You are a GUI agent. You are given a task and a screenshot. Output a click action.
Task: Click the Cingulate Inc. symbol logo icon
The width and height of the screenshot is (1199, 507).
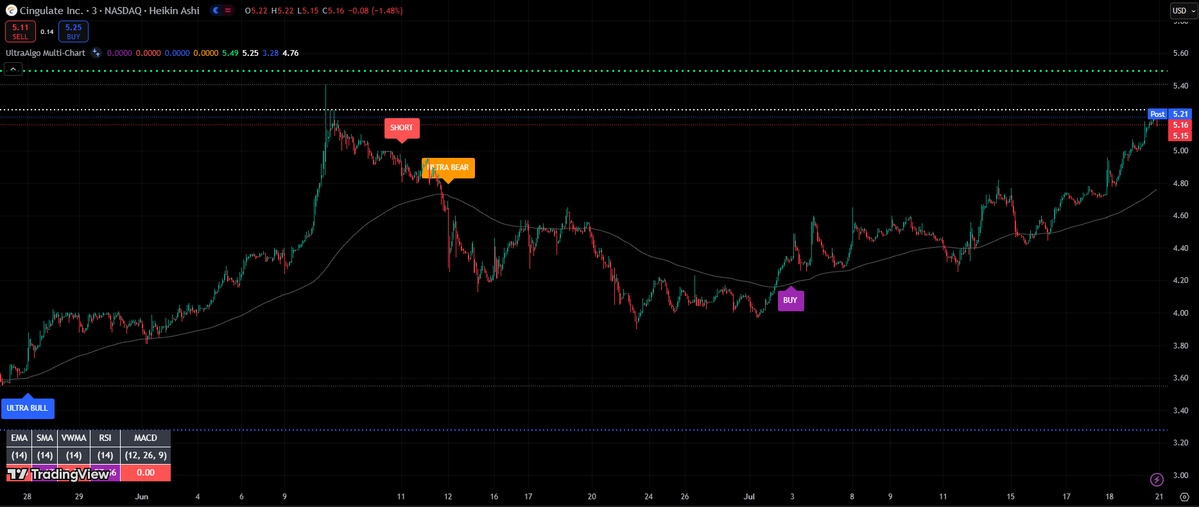click(x=11, y=11)
